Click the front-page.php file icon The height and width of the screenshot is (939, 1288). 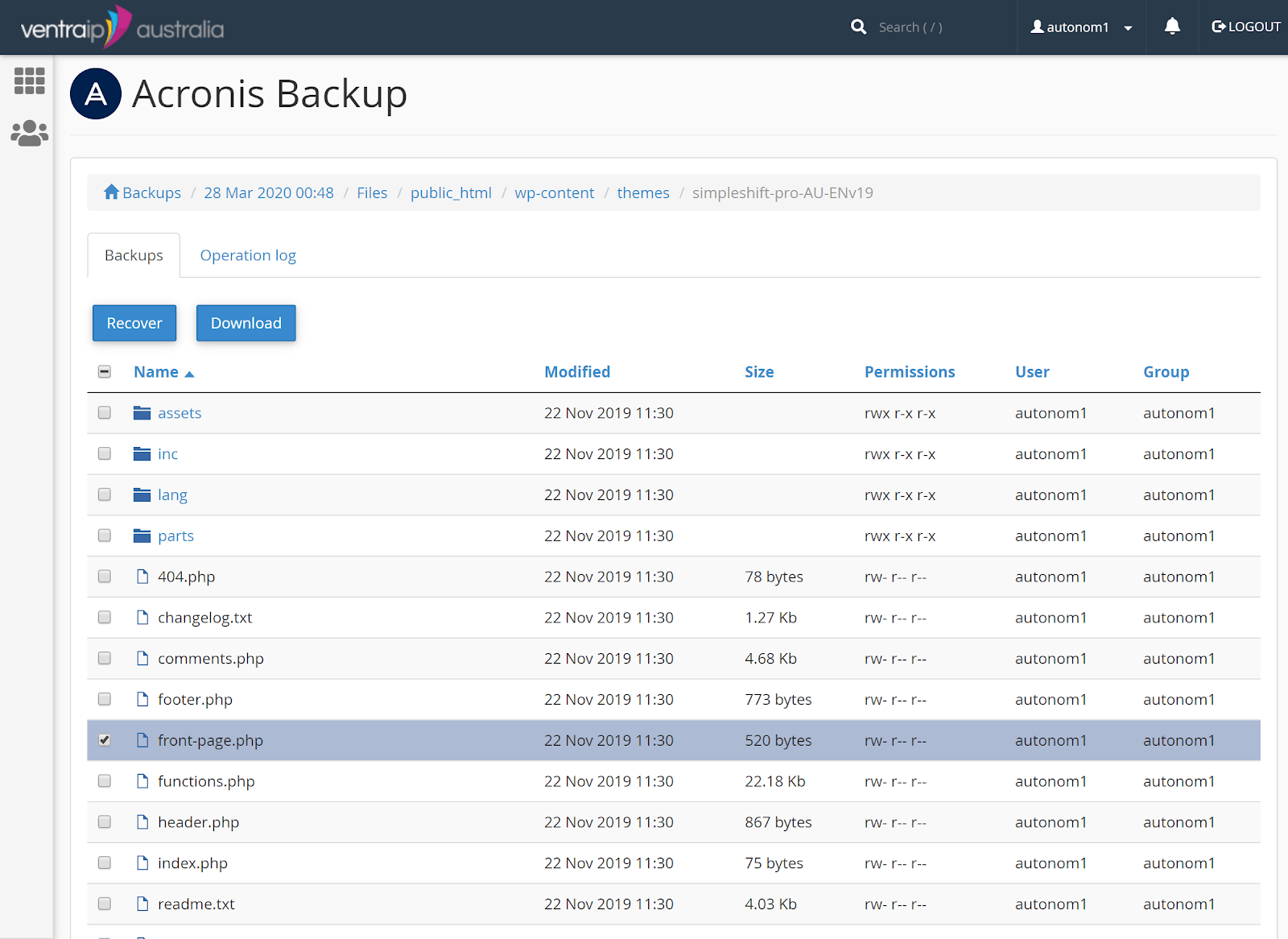coord(142,740)
